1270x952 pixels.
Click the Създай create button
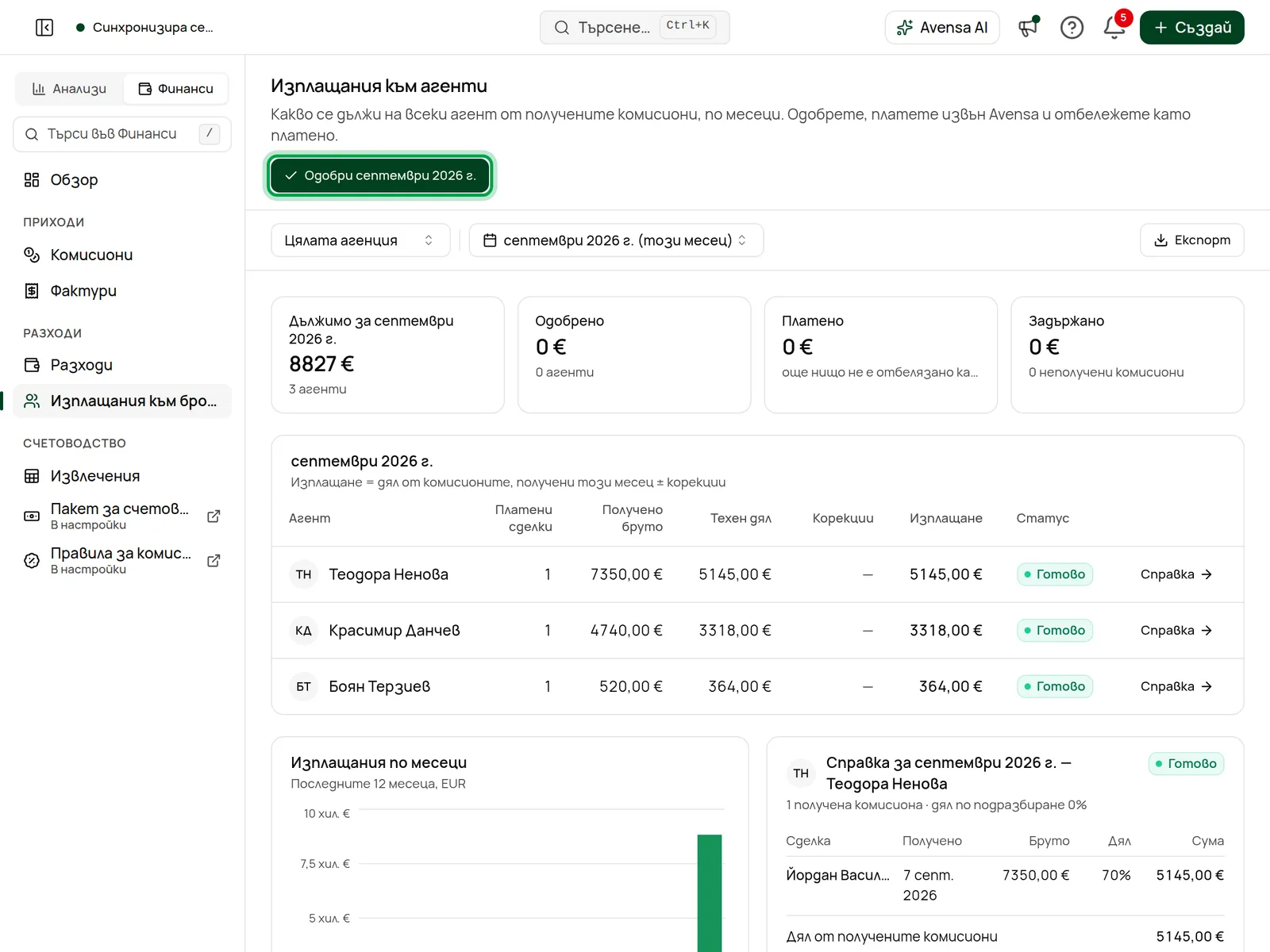(1192, 28)
